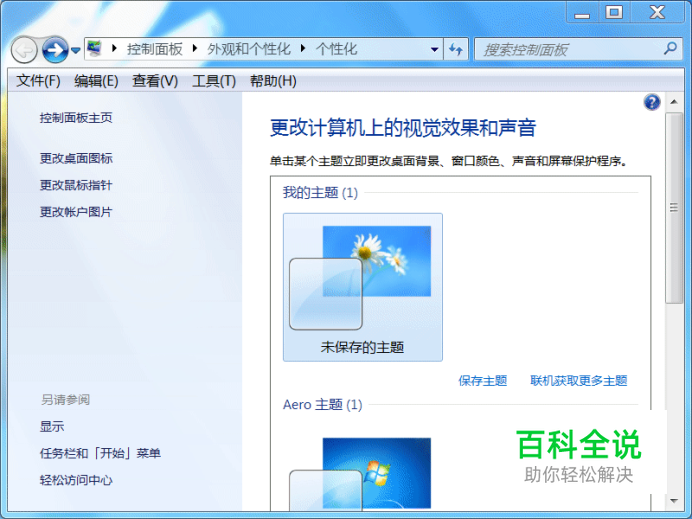
Task: Open the address bar history dropdown
Action: click(434, 49)
